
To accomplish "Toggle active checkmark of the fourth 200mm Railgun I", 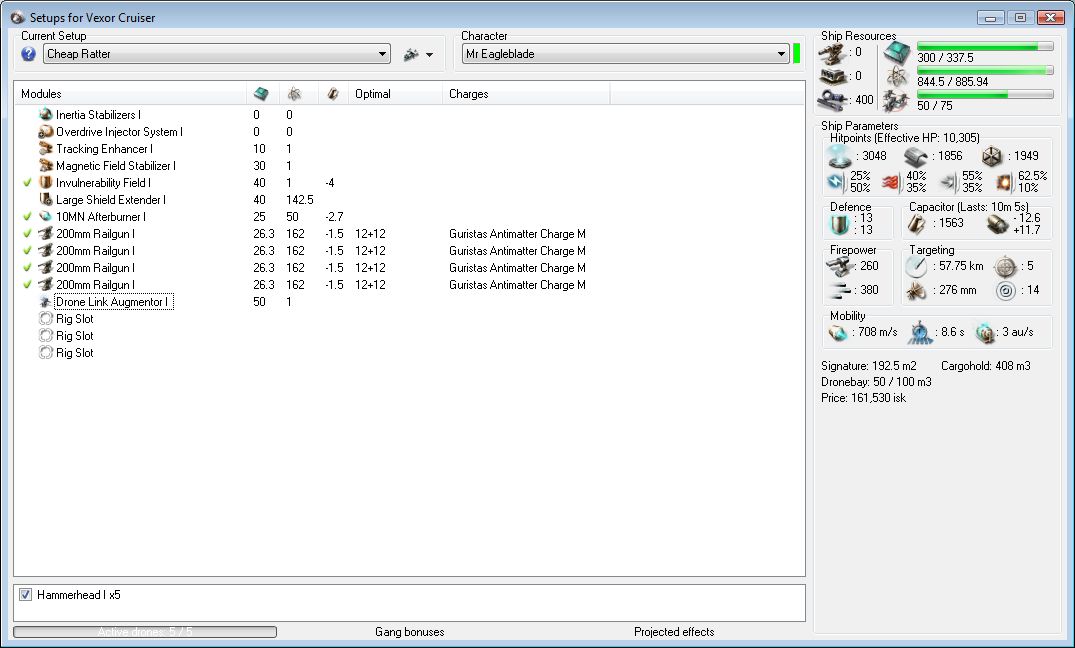I will 27,285.
